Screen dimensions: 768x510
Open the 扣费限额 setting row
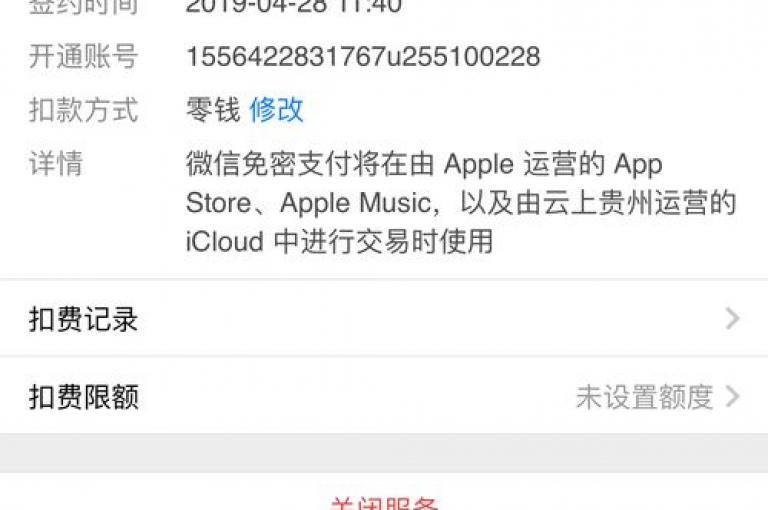click(x=384, y=396)
